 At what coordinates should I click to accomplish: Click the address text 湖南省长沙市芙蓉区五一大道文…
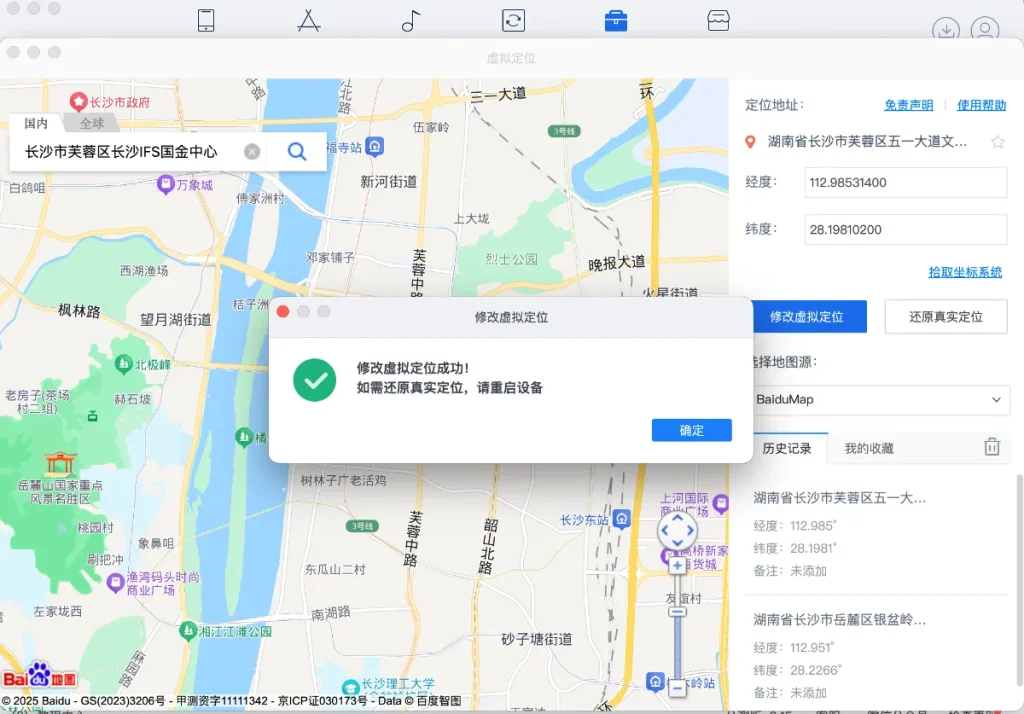tap(867, 142)
